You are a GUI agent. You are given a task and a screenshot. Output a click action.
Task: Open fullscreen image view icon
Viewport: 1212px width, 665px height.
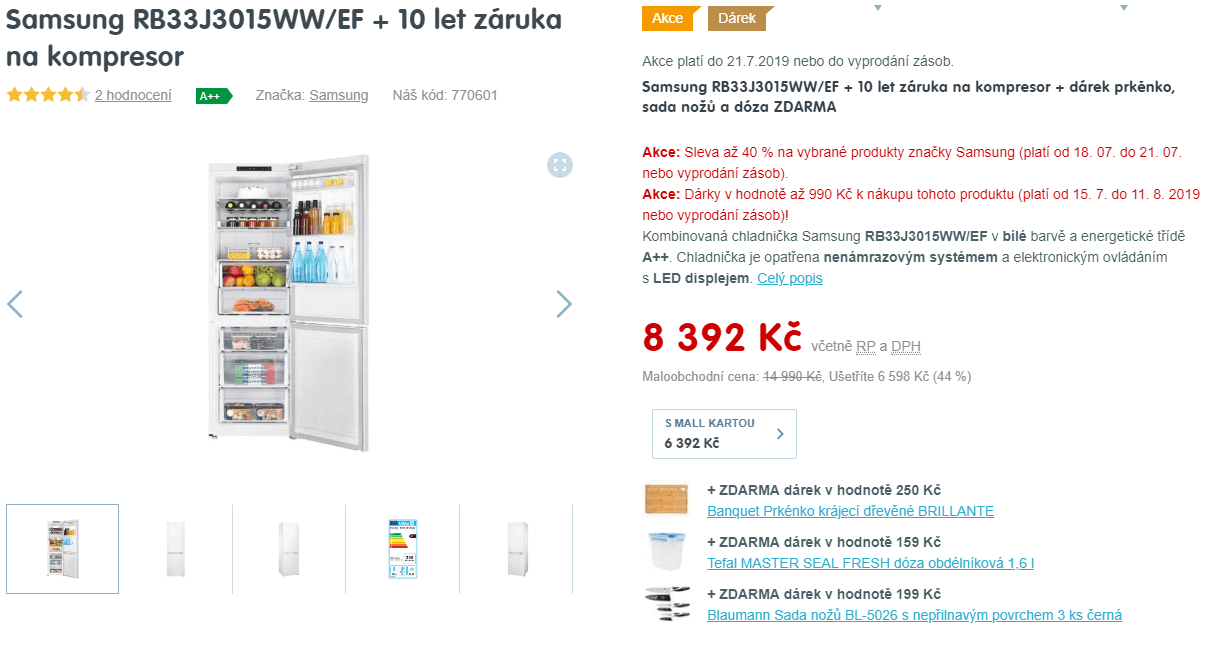point(560,165)
